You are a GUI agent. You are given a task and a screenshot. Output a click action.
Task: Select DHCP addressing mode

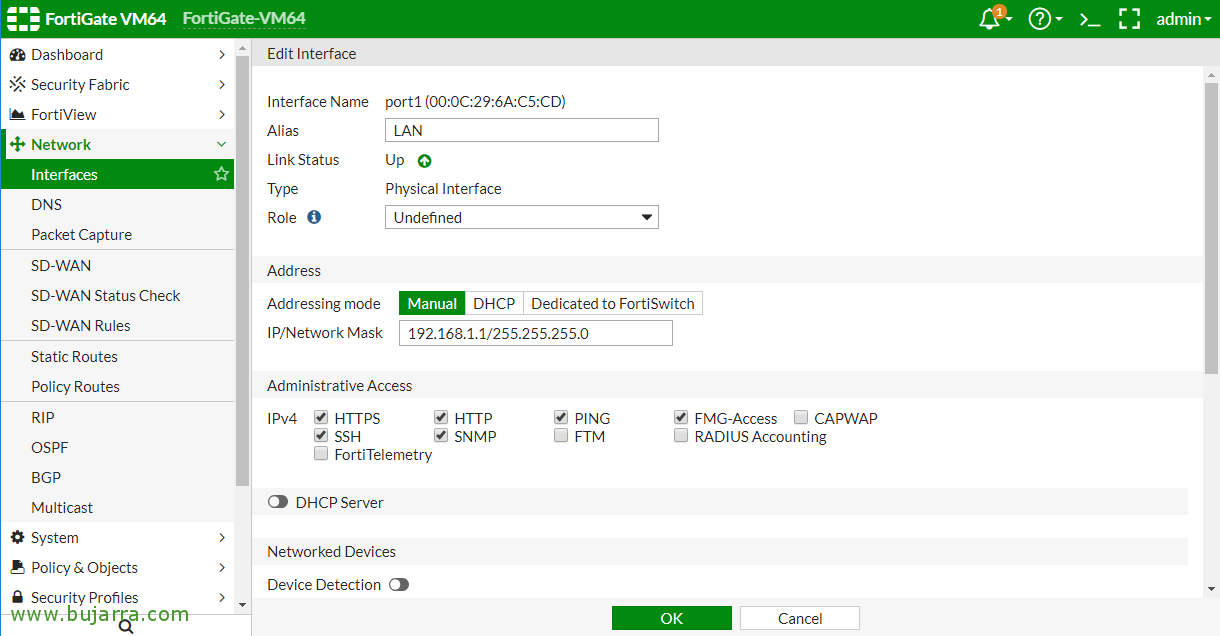pos(494,303)
